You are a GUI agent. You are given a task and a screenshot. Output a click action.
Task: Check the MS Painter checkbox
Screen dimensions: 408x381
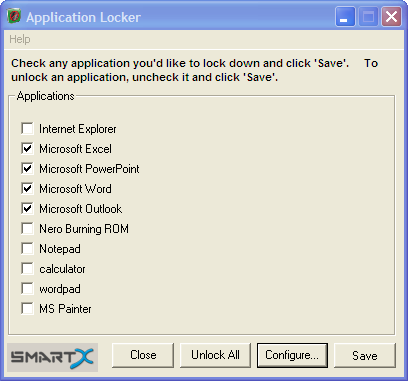27,308
